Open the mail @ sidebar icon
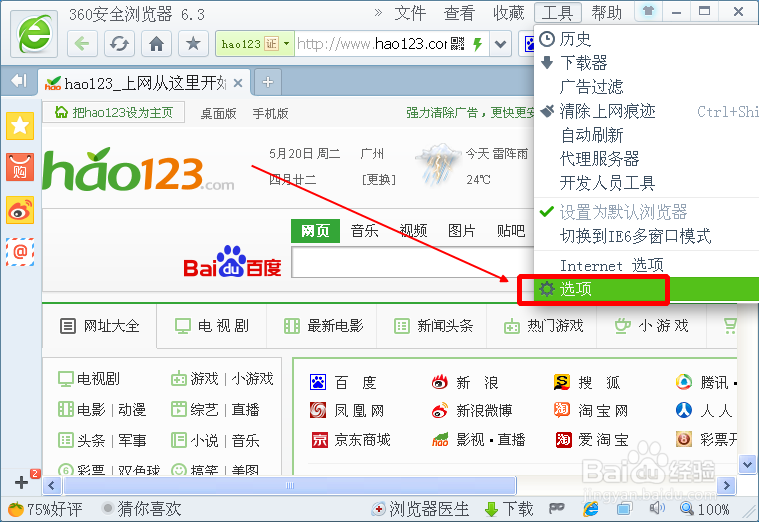The image size is (759, 522). click(x=20, y=252)
